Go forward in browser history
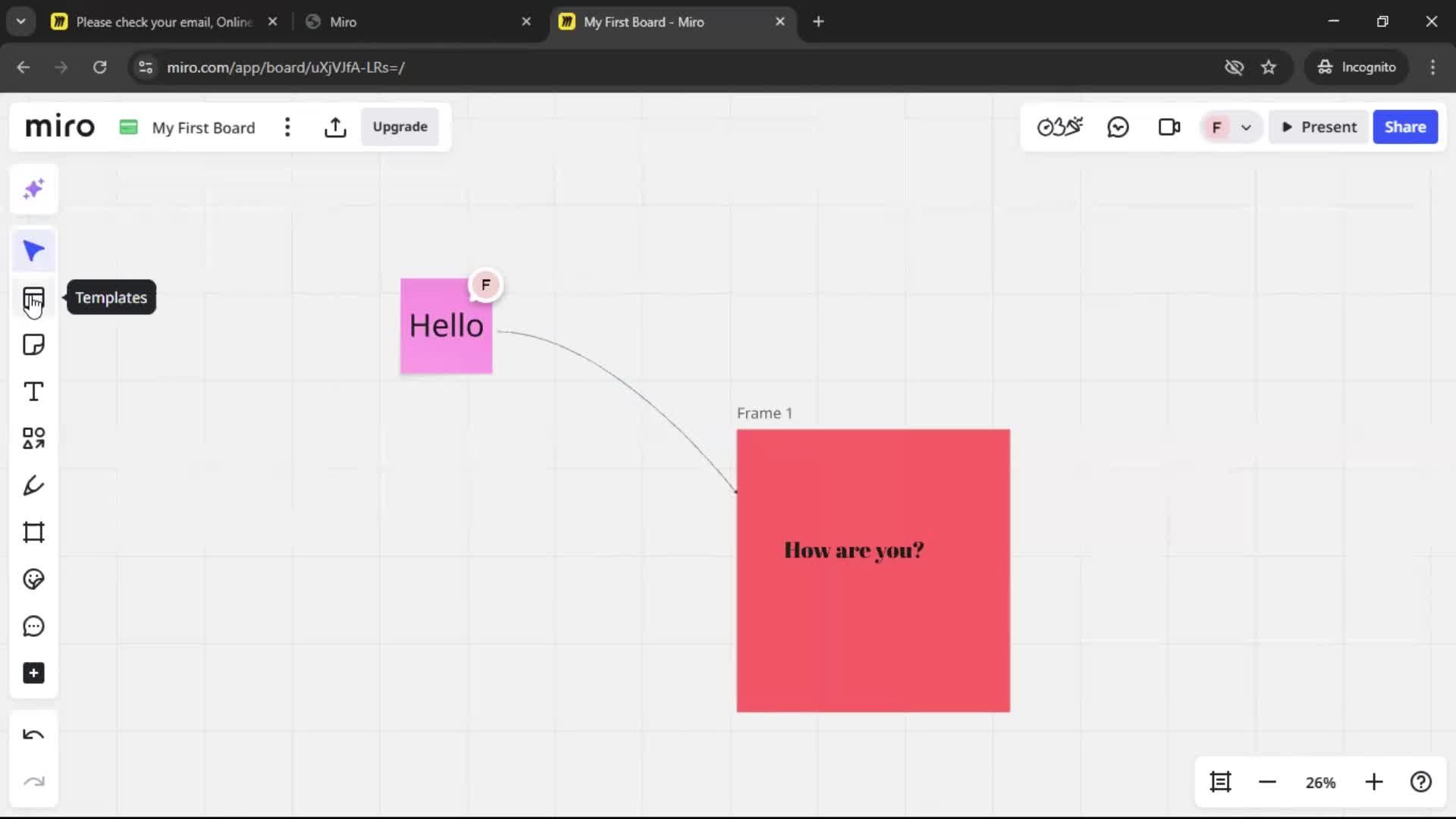The height and width of the screenshot is (819, 1456). coord(61,67)
